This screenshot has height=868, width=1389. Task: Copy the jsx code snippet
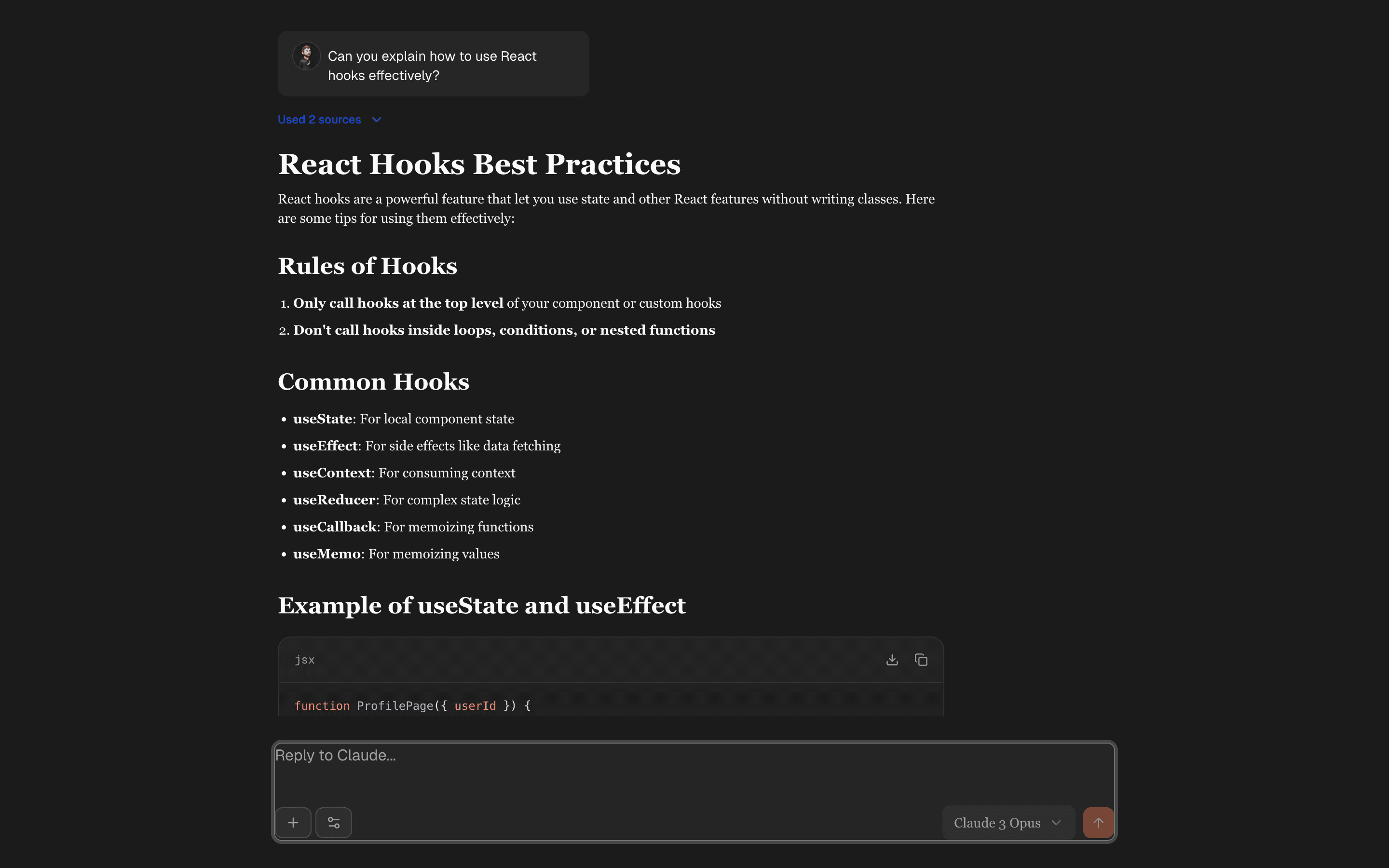pyautogui.click(x=921, y=660)
